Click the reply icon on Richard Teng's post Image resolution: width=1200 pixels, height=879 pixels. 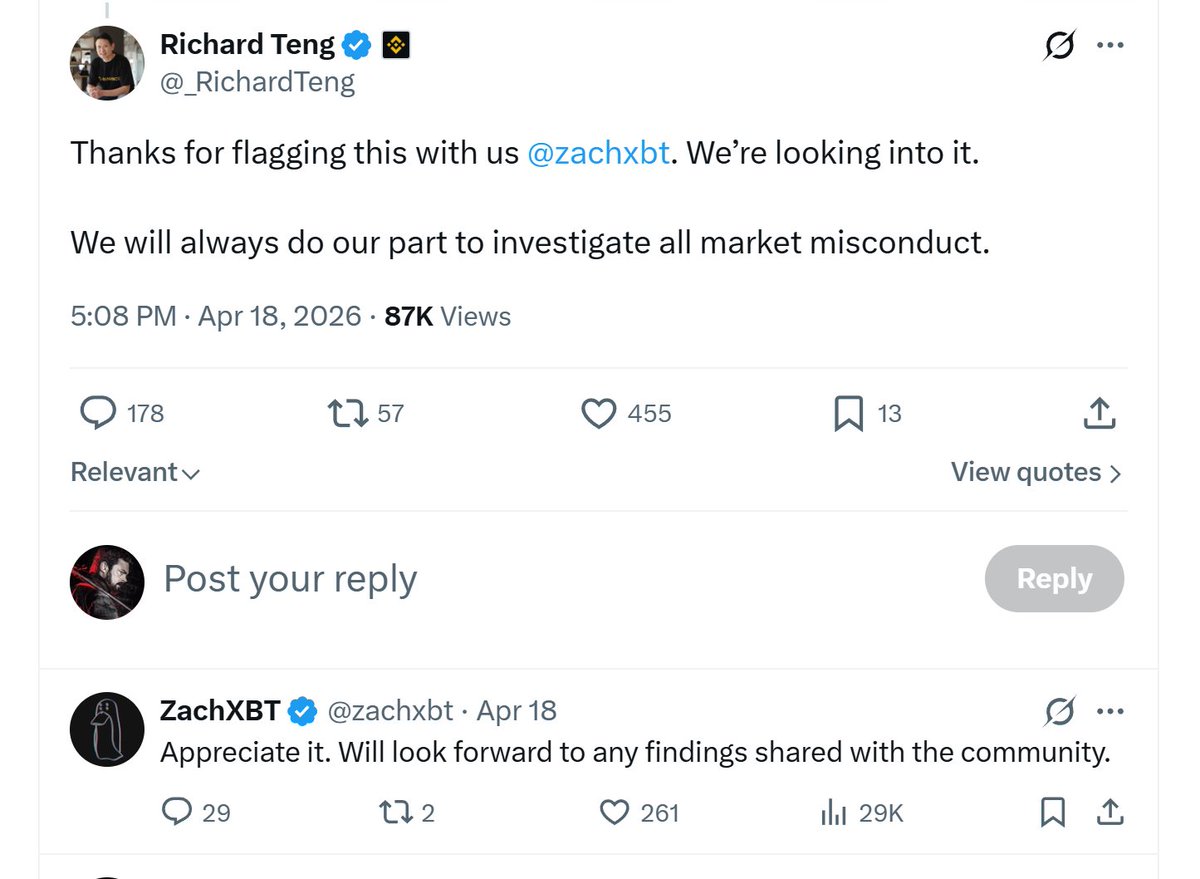point(97,413)
